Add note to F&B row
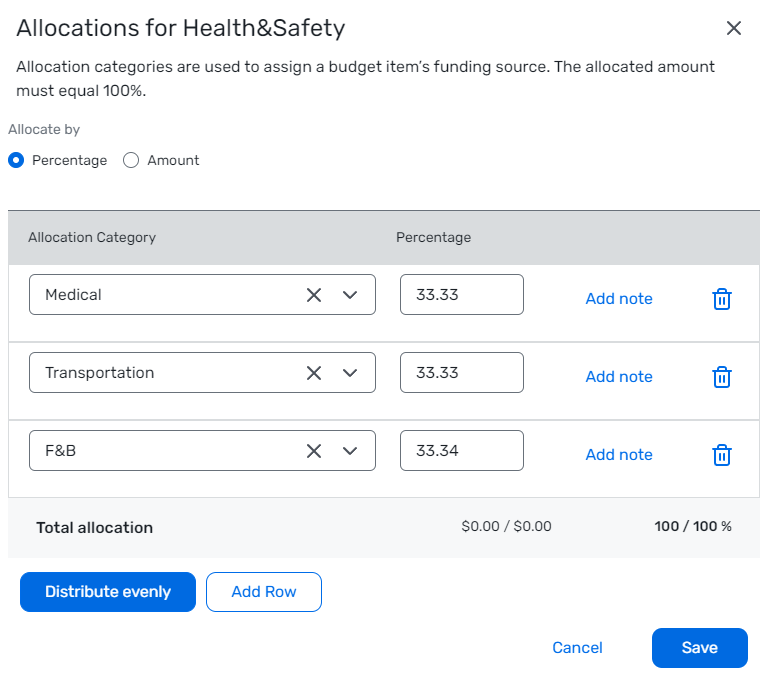This screenshot has width=767, height=681. click(619, 455)
